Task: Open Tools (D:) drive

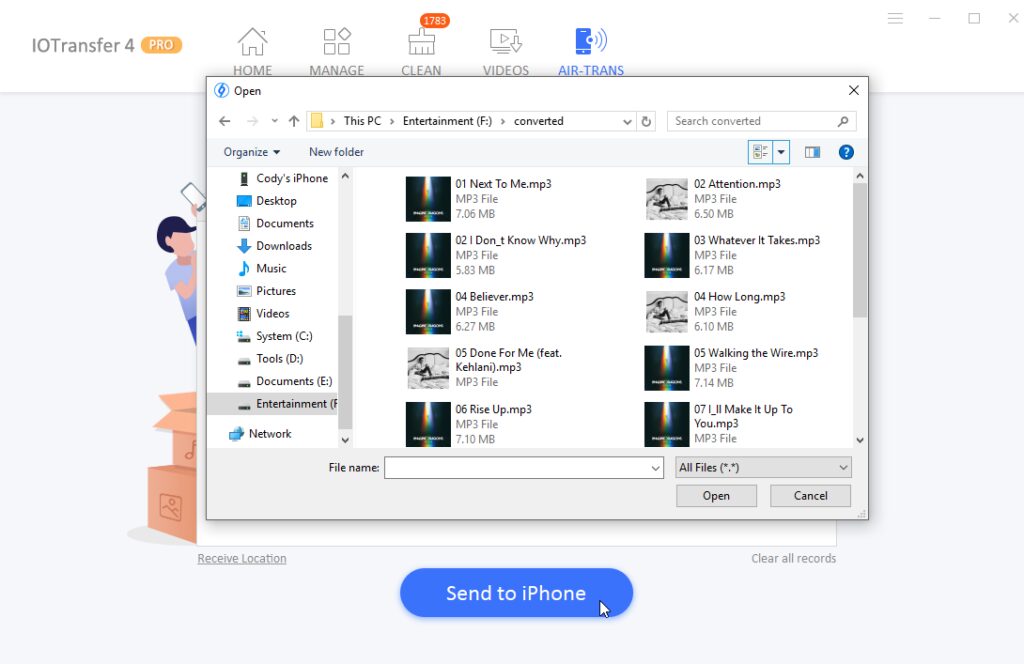Action: pos(270,359)
